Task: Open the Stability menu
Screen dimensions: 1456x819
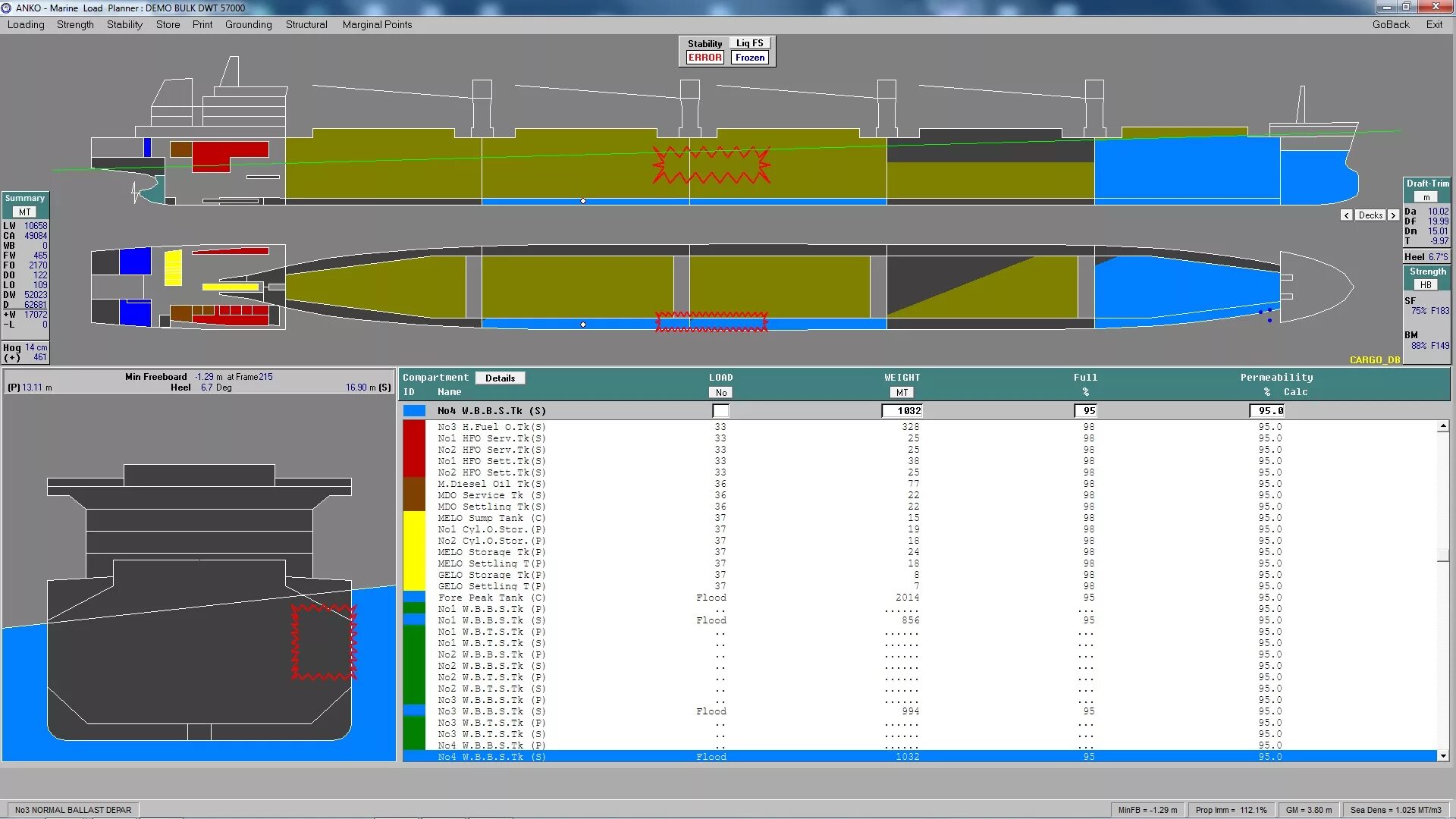Action: [124, 24]
